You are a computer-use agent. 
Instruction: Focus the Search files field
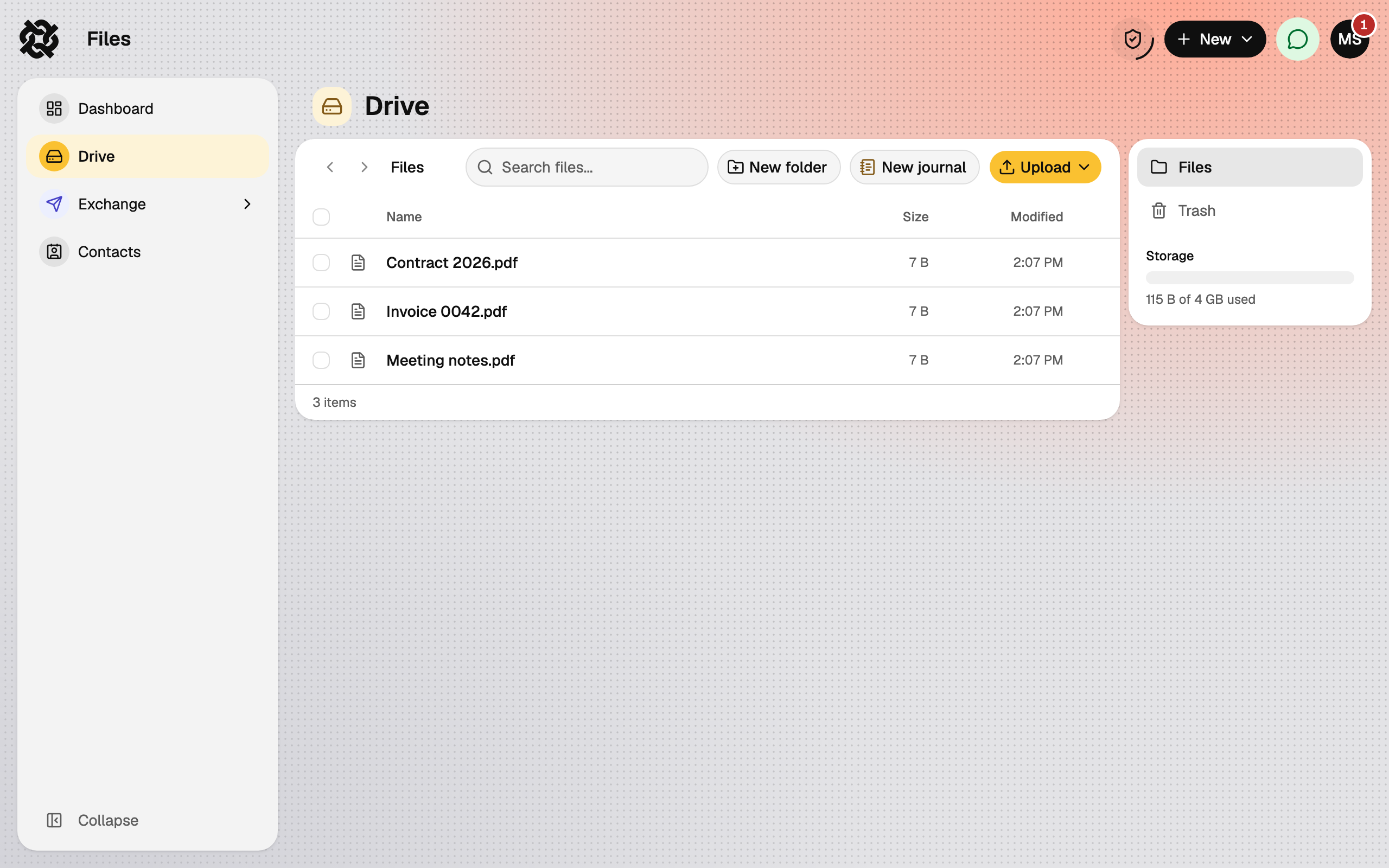587,167
